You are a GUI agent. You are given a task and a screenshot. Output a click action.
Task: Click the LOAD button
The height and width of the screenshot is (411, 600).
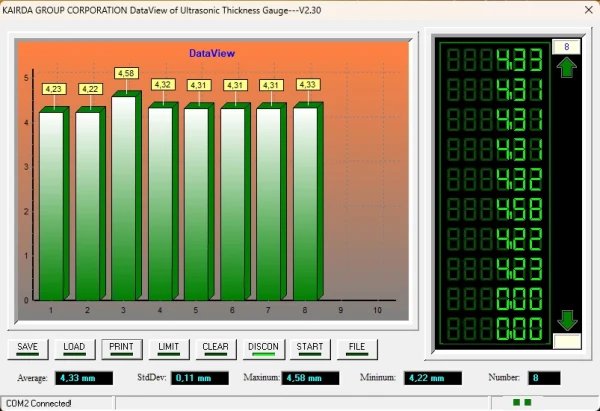coord(74,349)
